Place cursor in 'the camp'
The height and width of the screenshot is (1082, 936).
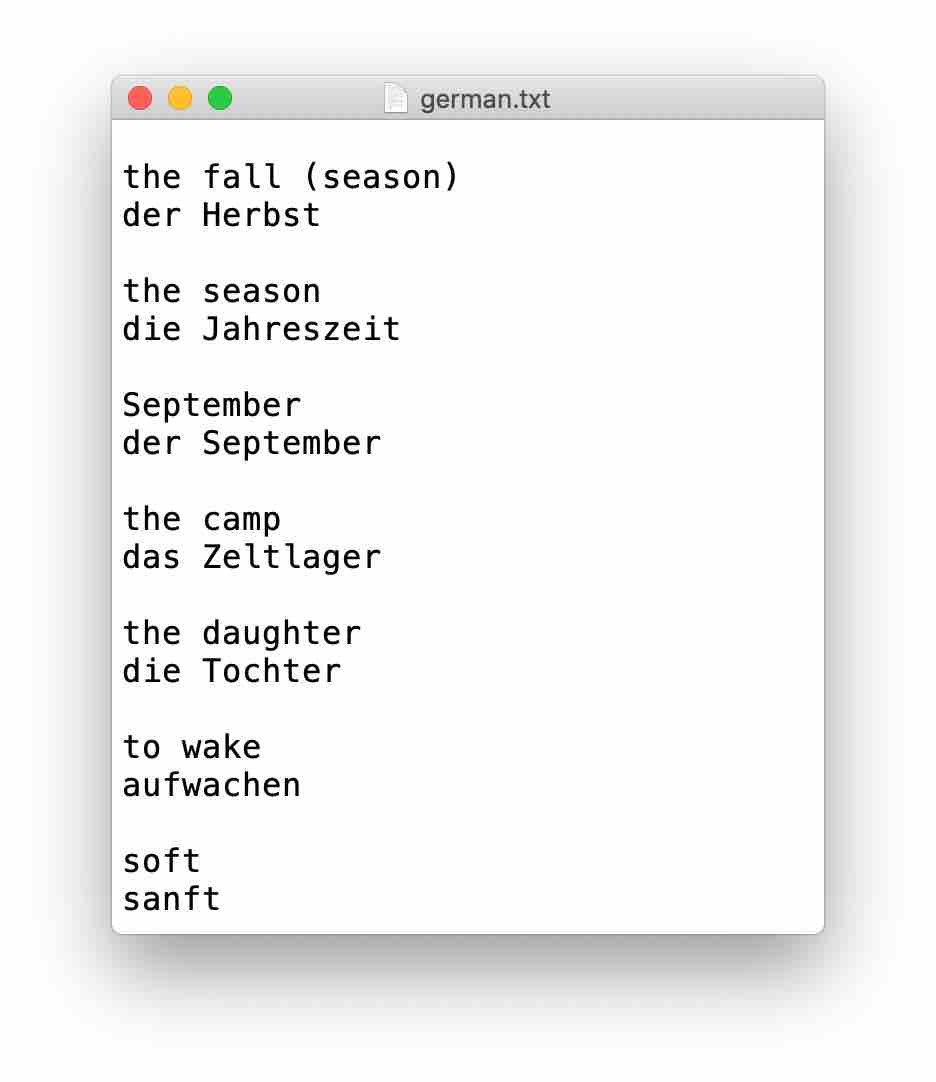(x=202, y=520)
